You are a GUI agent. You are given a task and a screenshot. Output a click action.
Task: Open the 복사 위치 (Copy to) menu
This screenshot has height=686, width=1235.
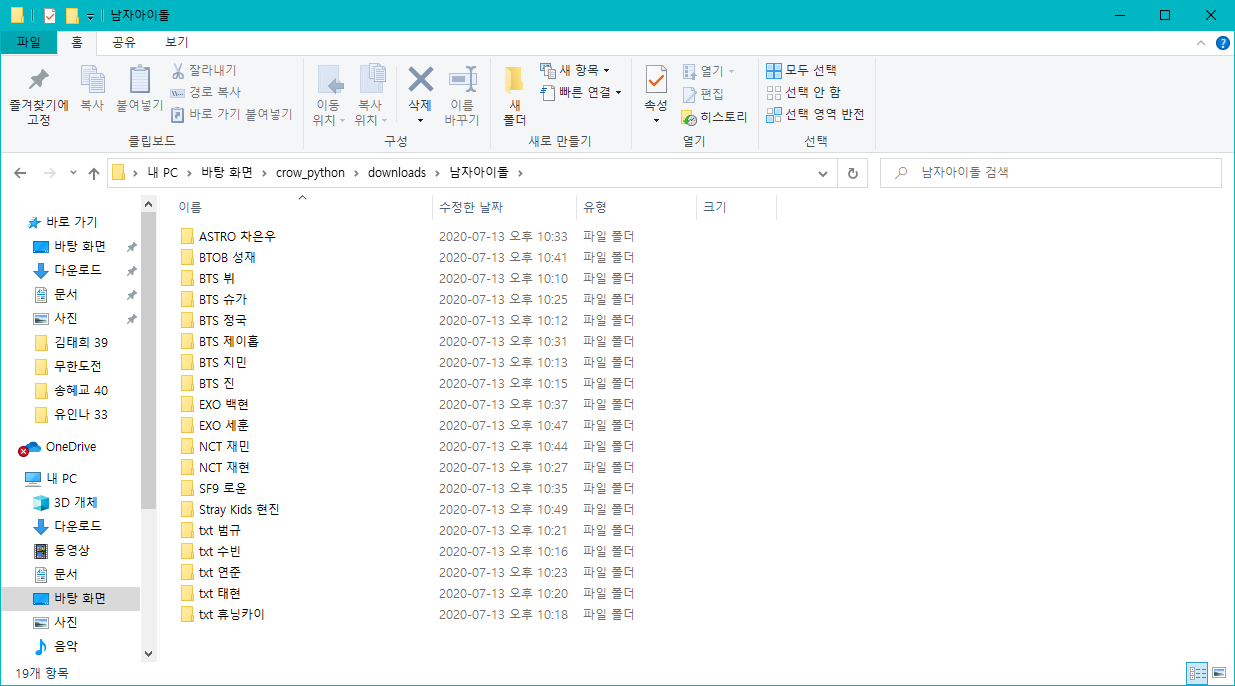tap(371, 96)
